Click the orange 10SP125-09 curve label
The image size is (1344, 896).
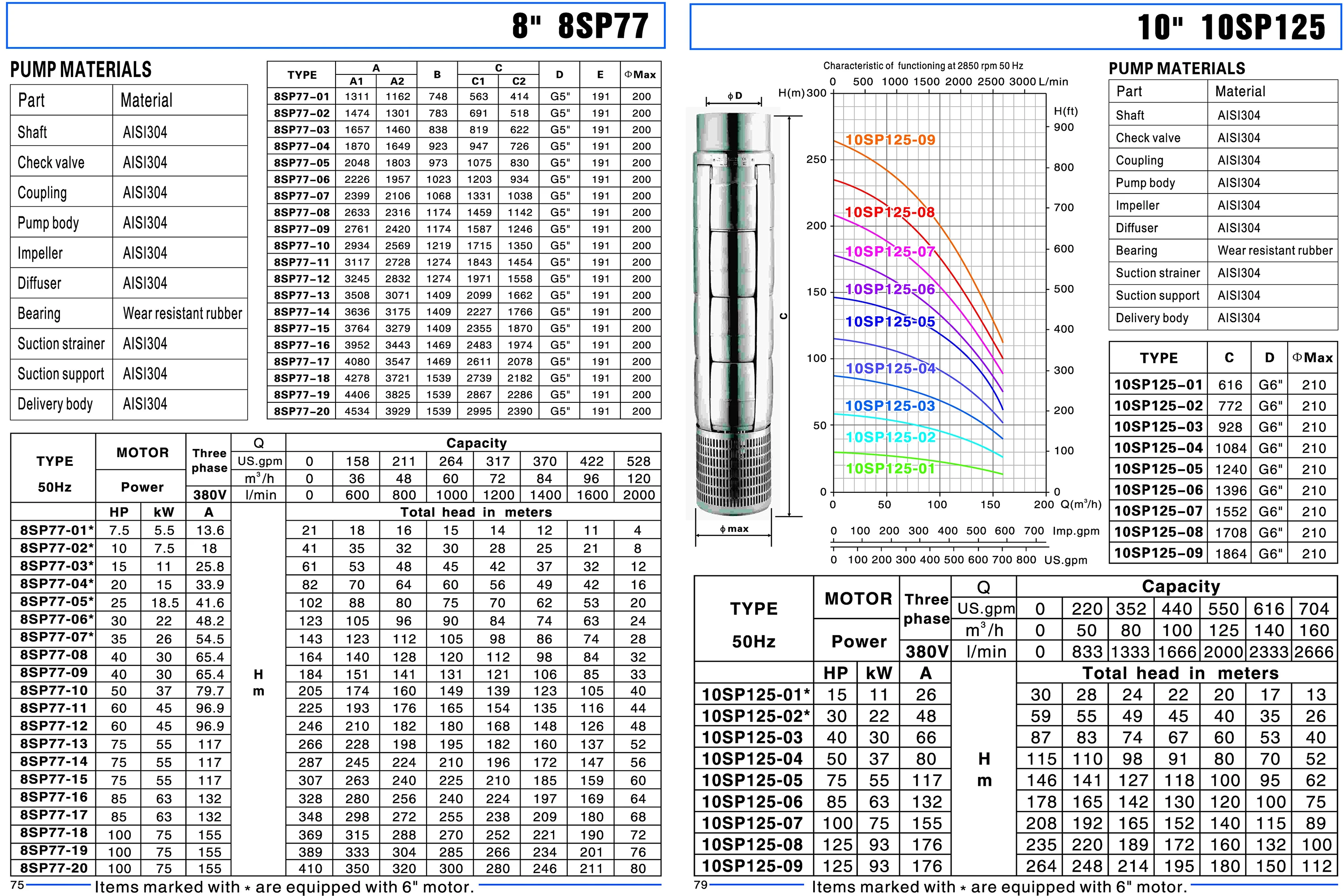point(890,140)
